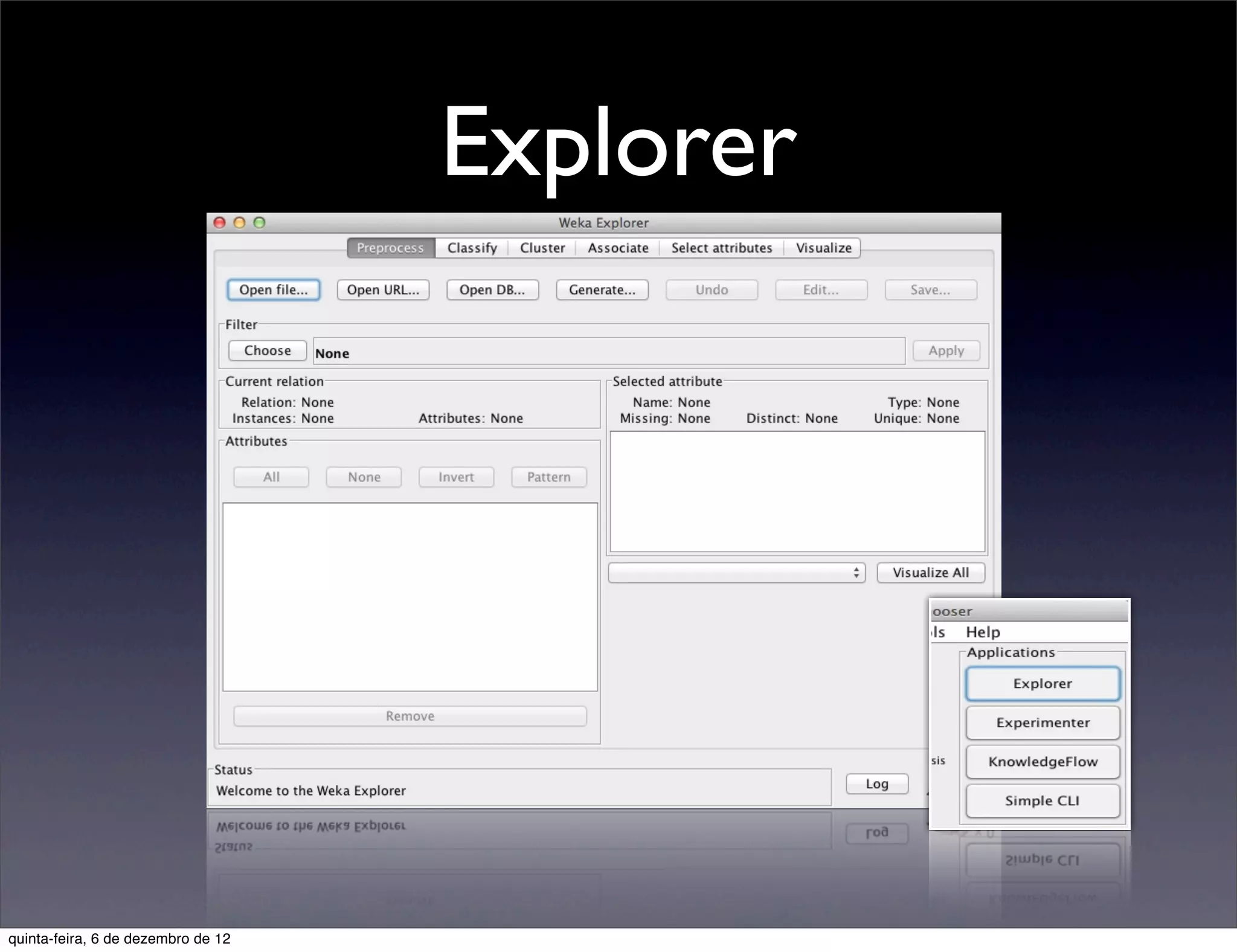Switch to the Visualize tab
This screenshot has height=952, width=1237.
click(823, 248)
